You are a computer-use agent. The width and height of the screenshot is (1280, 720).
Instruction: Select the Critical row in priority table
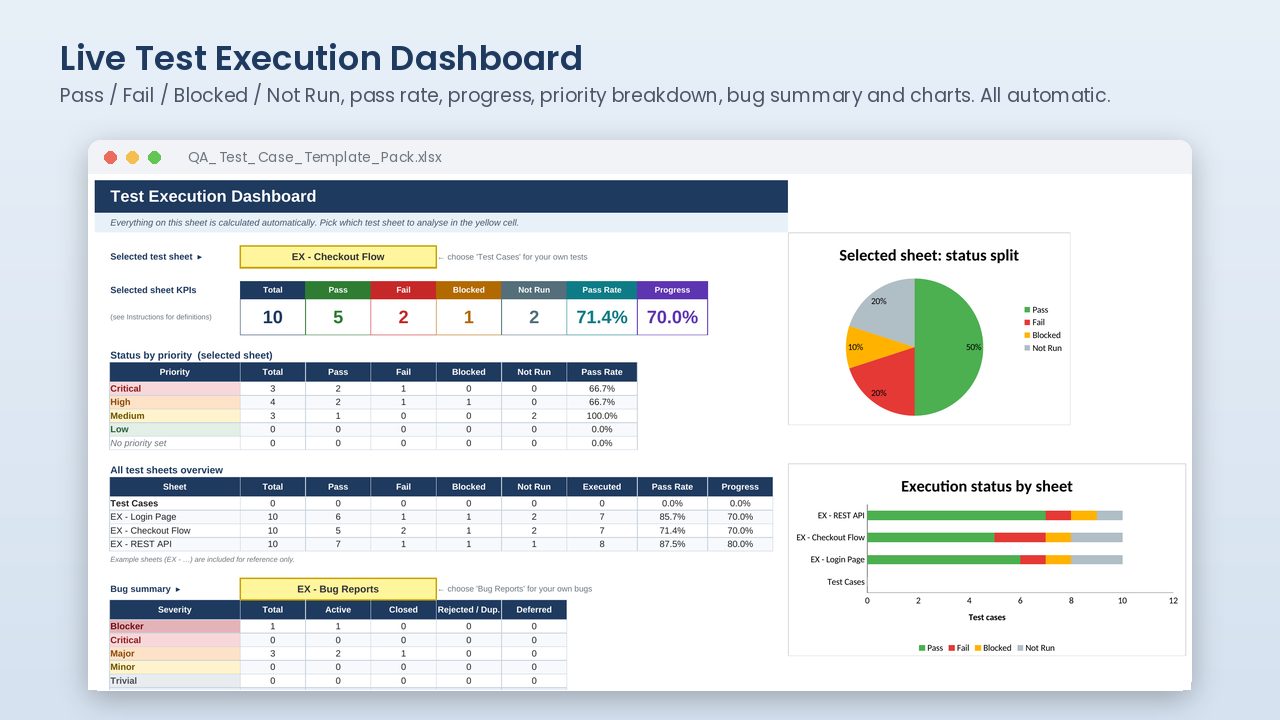pos(373,388)
